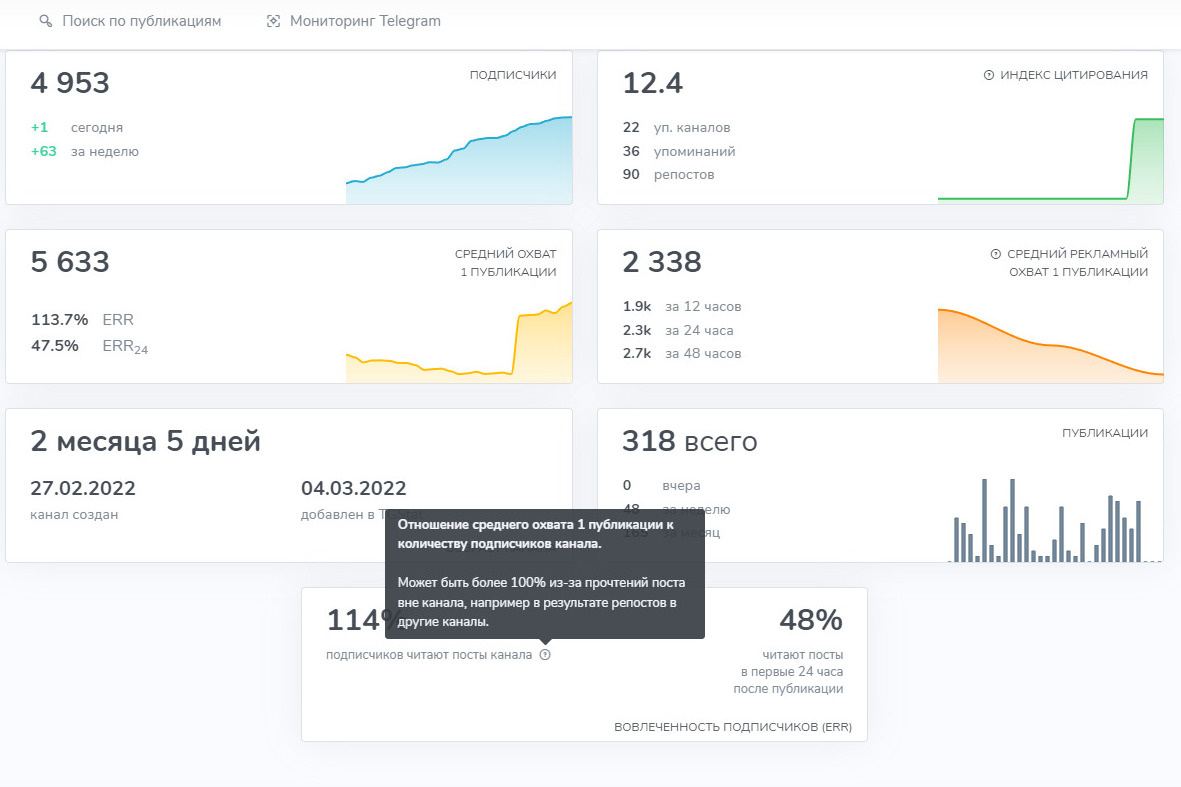The width and height of the screenshot is (1181, 787).
Task: Open Поиск по публикациям section
Action: point(141,21)
